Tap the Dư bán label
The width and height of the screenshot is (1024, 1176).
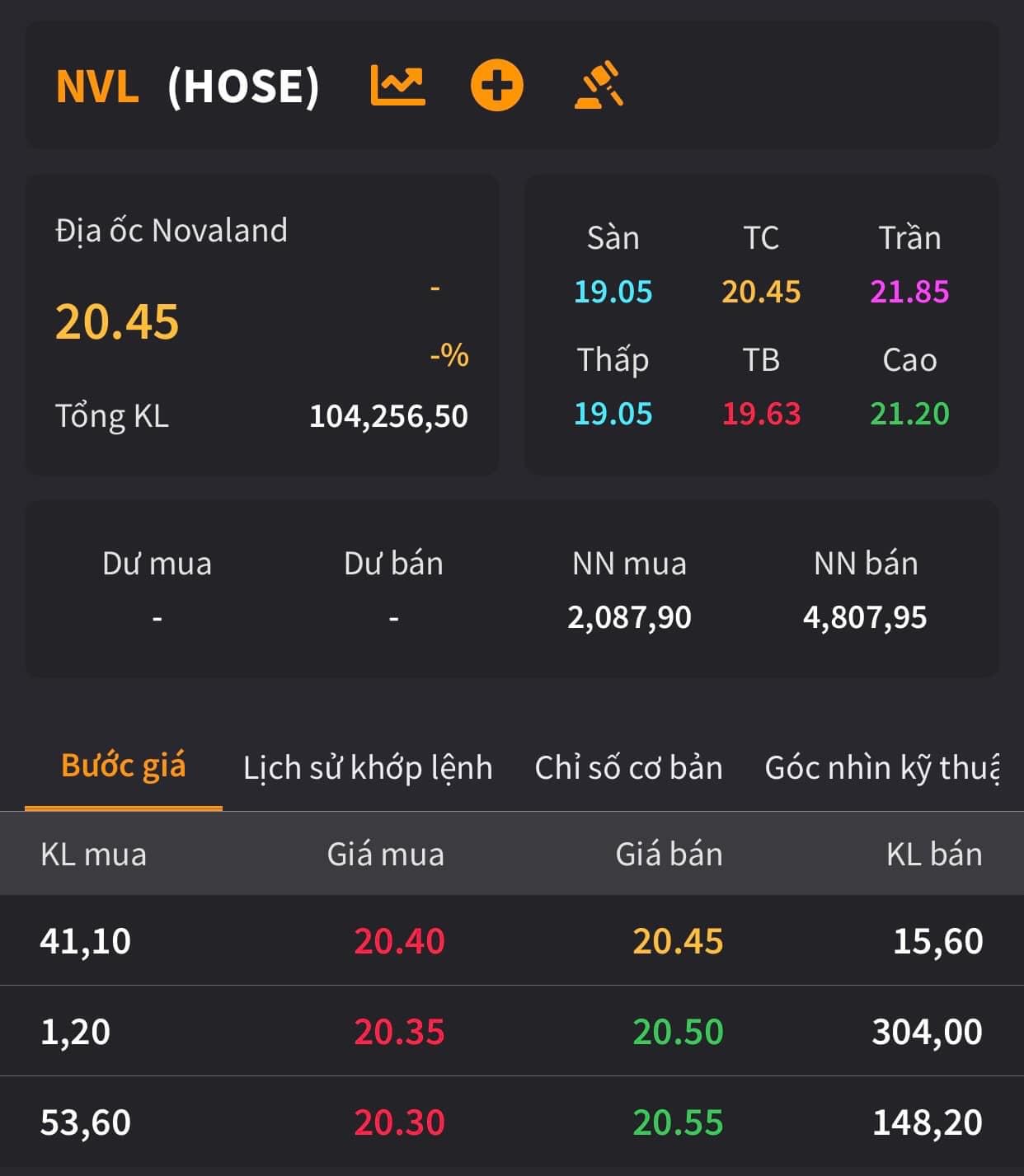pyautogui.click(x=393, y=564)
